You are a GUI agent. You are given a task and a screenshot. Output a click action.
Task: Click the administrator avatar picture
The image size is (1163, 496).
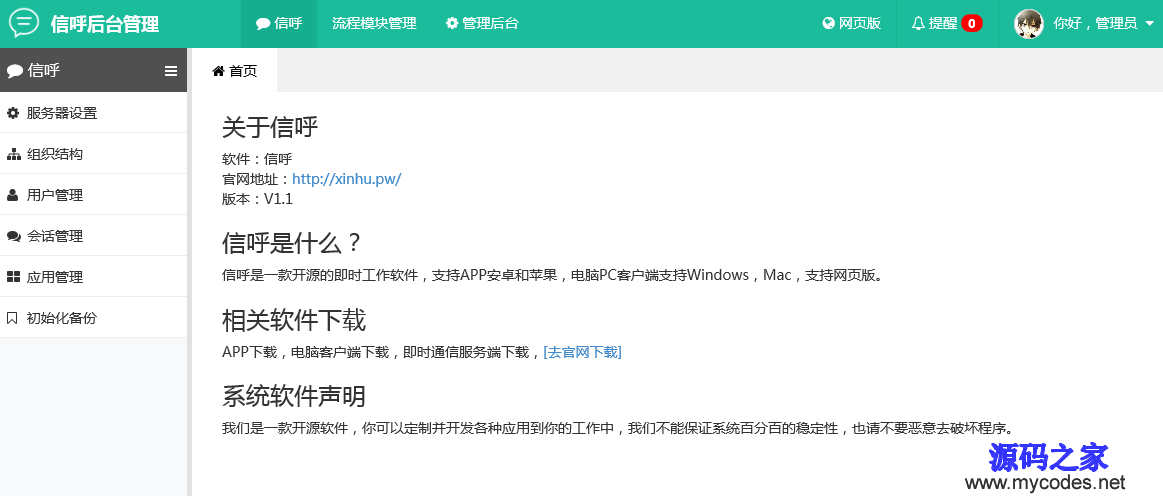point(1029,24)
